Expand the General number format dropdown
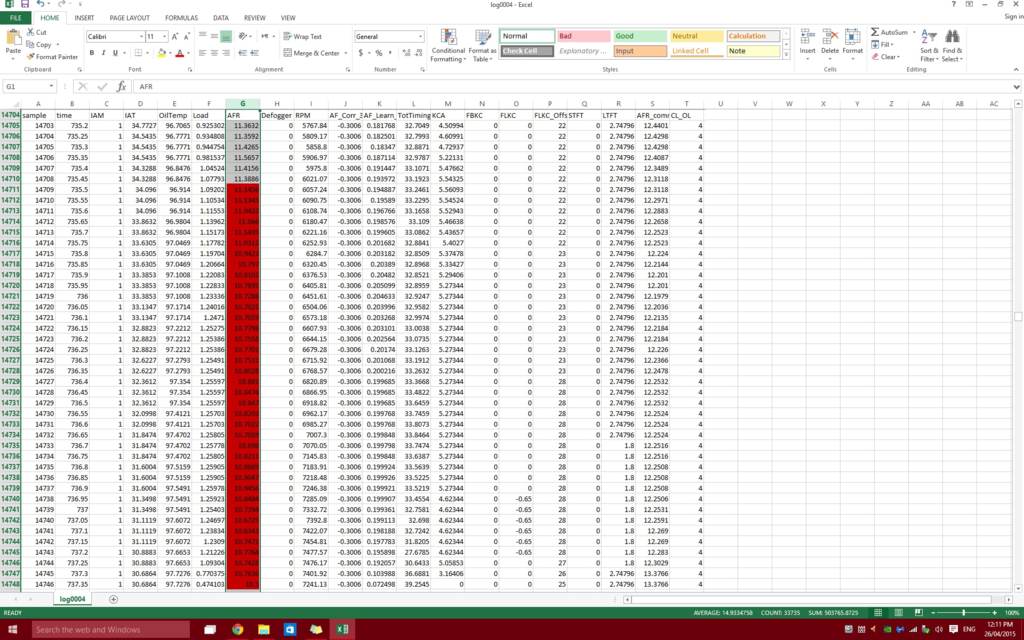Screen dimensions: 1024x640 pyautogui.click(x=421, y=37)
